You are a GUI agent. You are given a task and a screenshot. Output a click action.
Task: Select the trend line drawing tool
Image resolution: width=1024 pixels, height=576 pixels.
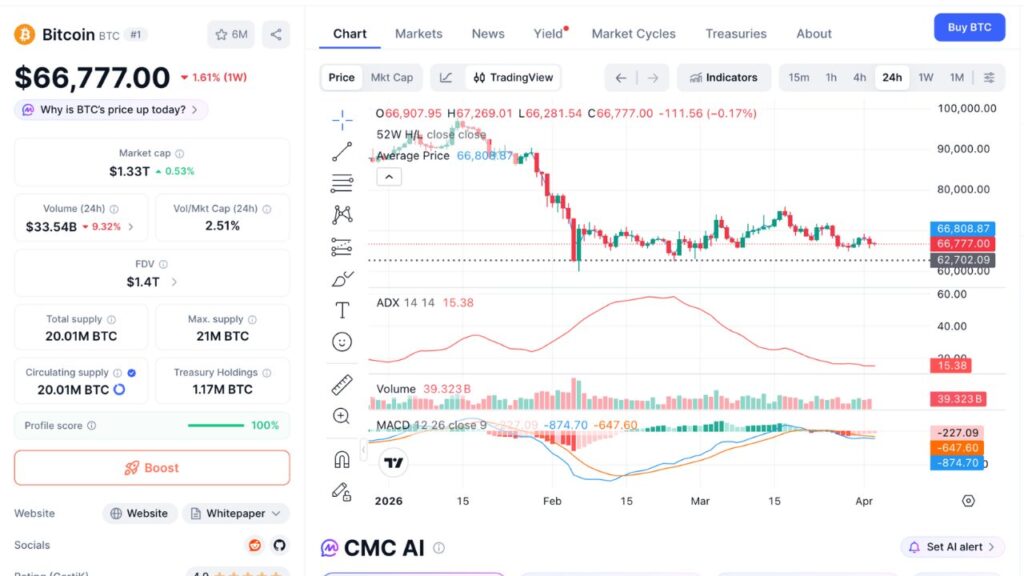point(342,150)
